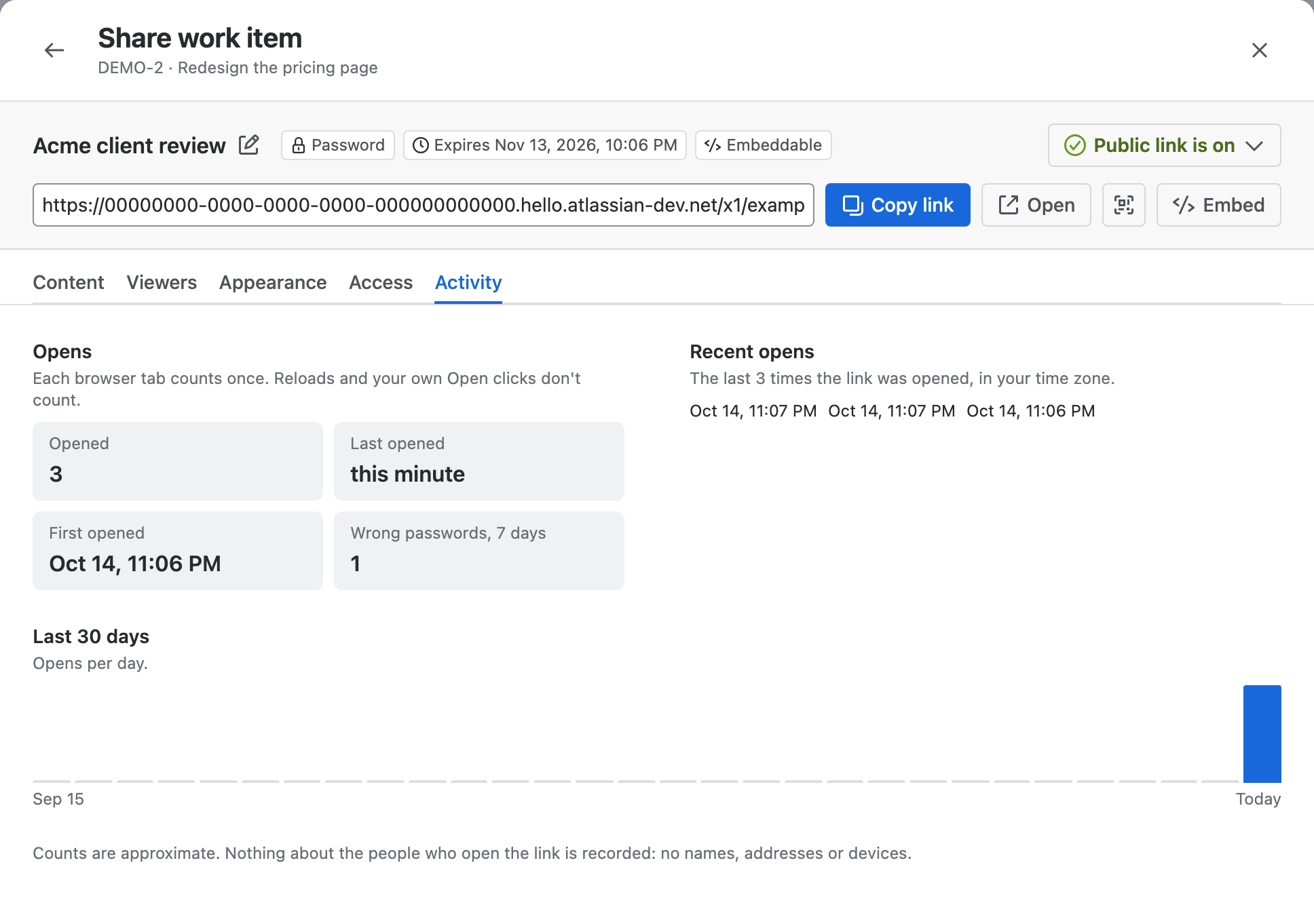Viewport: 1314px width, 924px height.
Task: Click the Embed button
Action: coord(1219,205)
